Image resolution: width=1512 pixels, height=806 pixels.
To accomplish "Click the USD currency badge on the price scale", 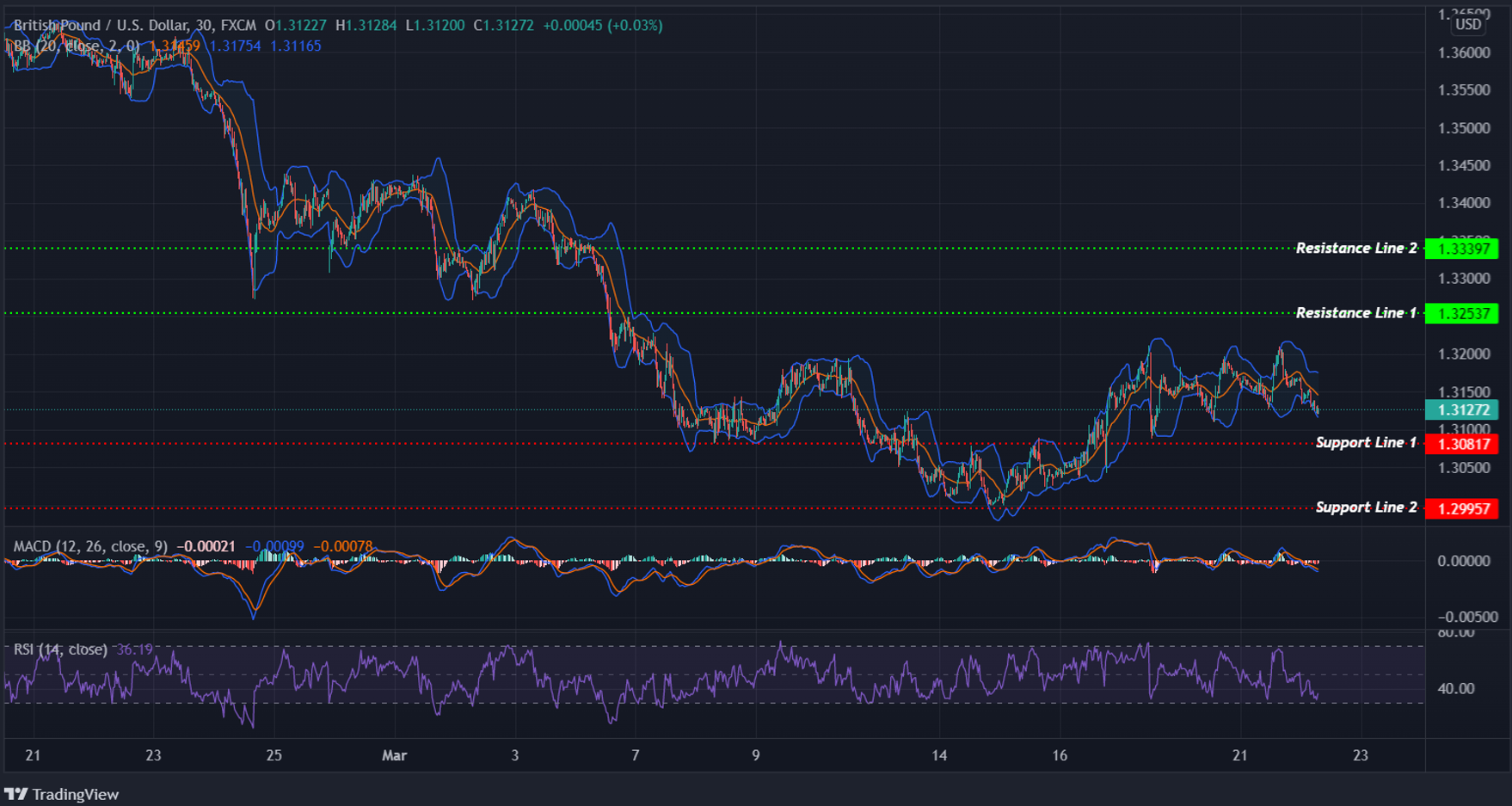I will pos(1467,24).
